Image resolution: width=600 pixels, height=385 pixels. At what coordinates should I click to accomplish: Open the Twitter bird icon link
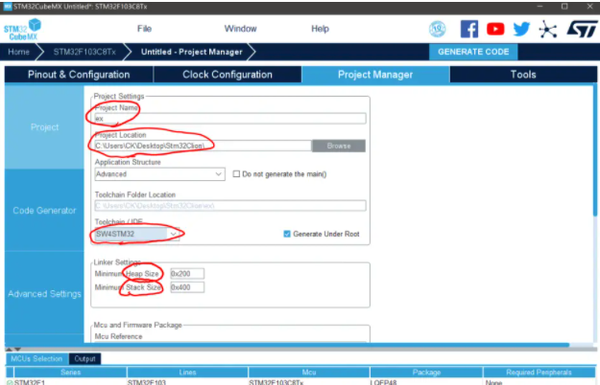[x=521, y=29]
